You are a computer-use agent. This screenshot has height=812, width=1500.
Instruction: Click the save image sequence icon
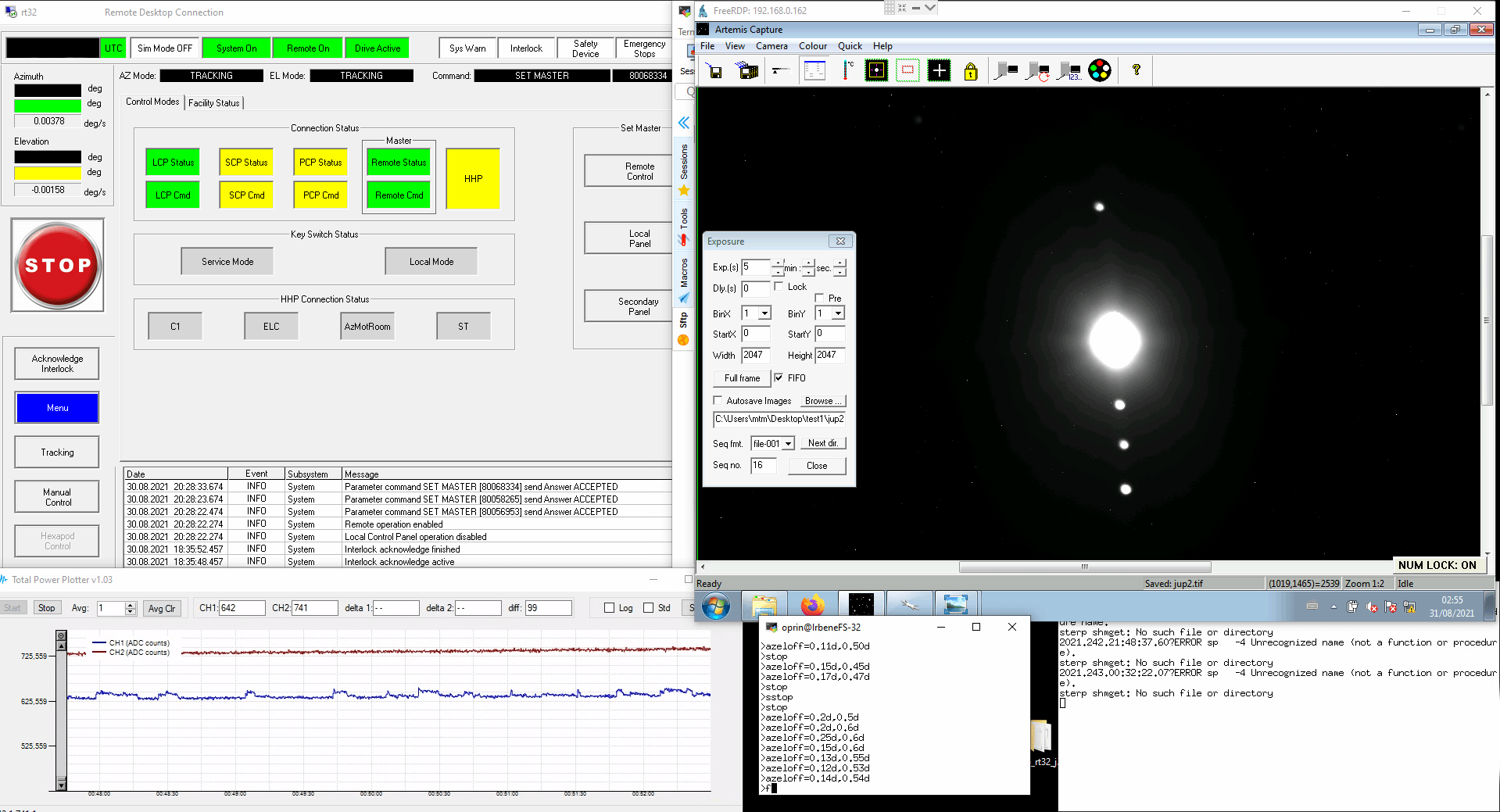click(x=748, y=71)
